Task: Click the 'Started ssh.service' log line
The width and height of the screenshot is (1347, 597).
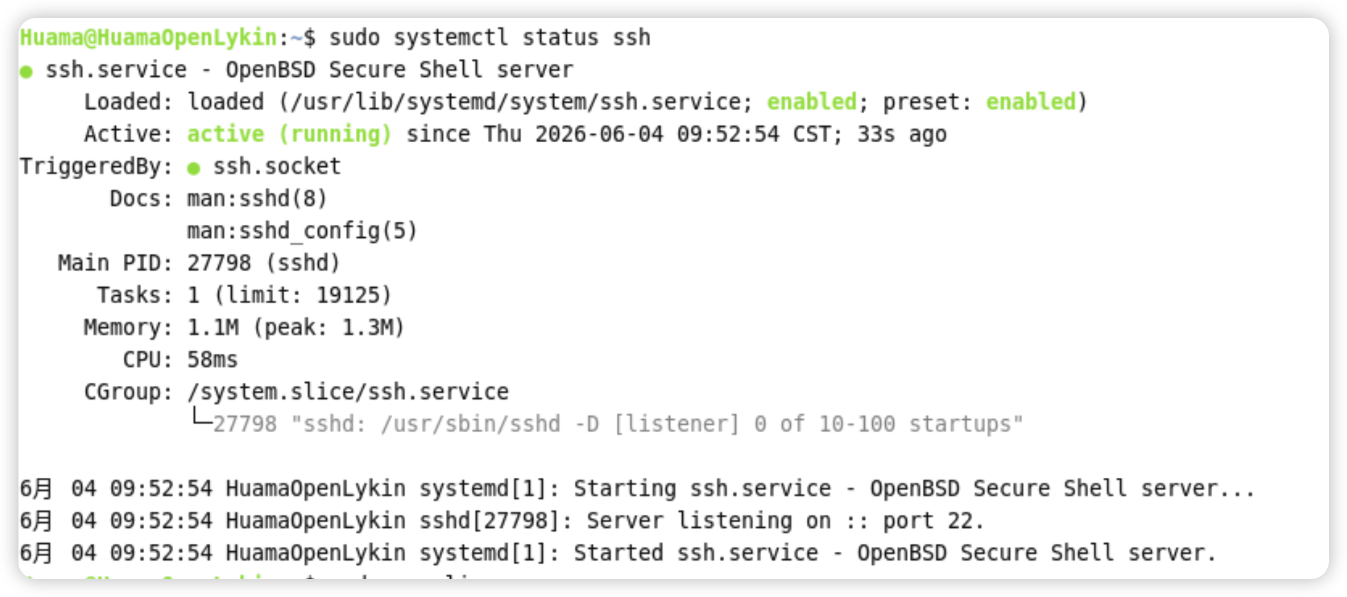Action: tap(618, 552)
